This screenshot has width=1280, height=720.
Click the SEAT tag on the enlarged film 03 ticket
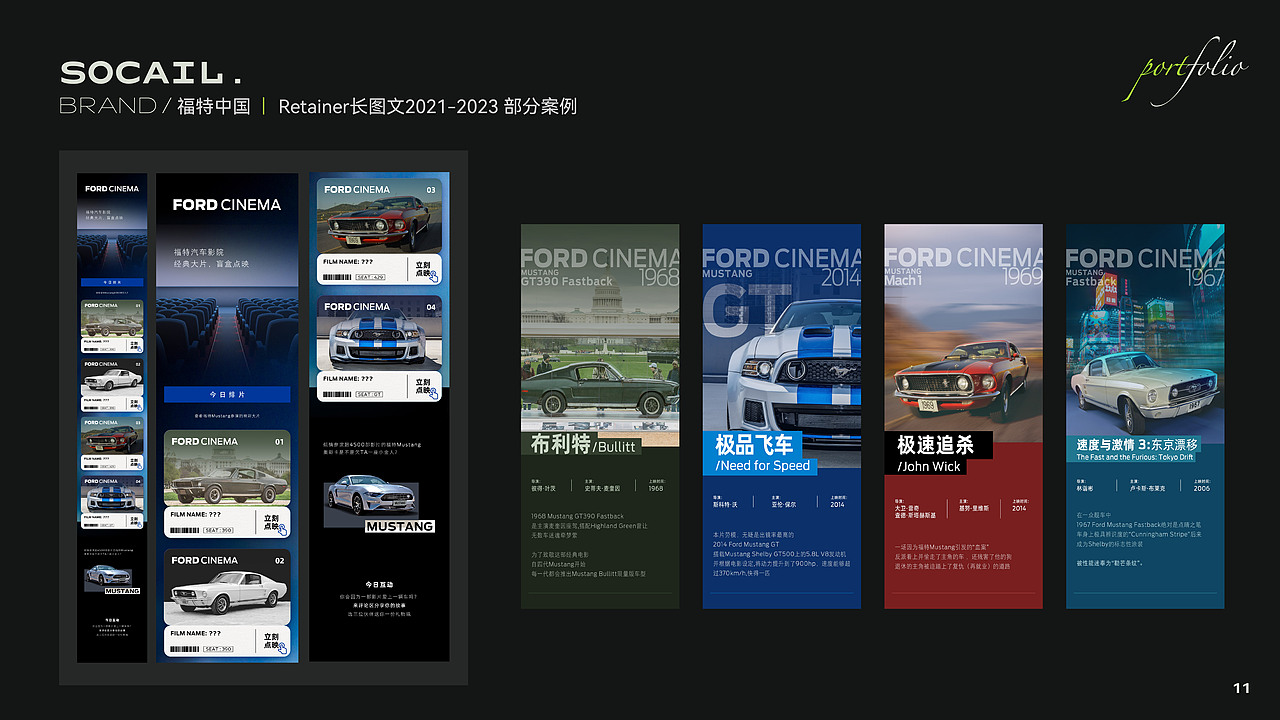pyautogui.click(x=371, y=278)
